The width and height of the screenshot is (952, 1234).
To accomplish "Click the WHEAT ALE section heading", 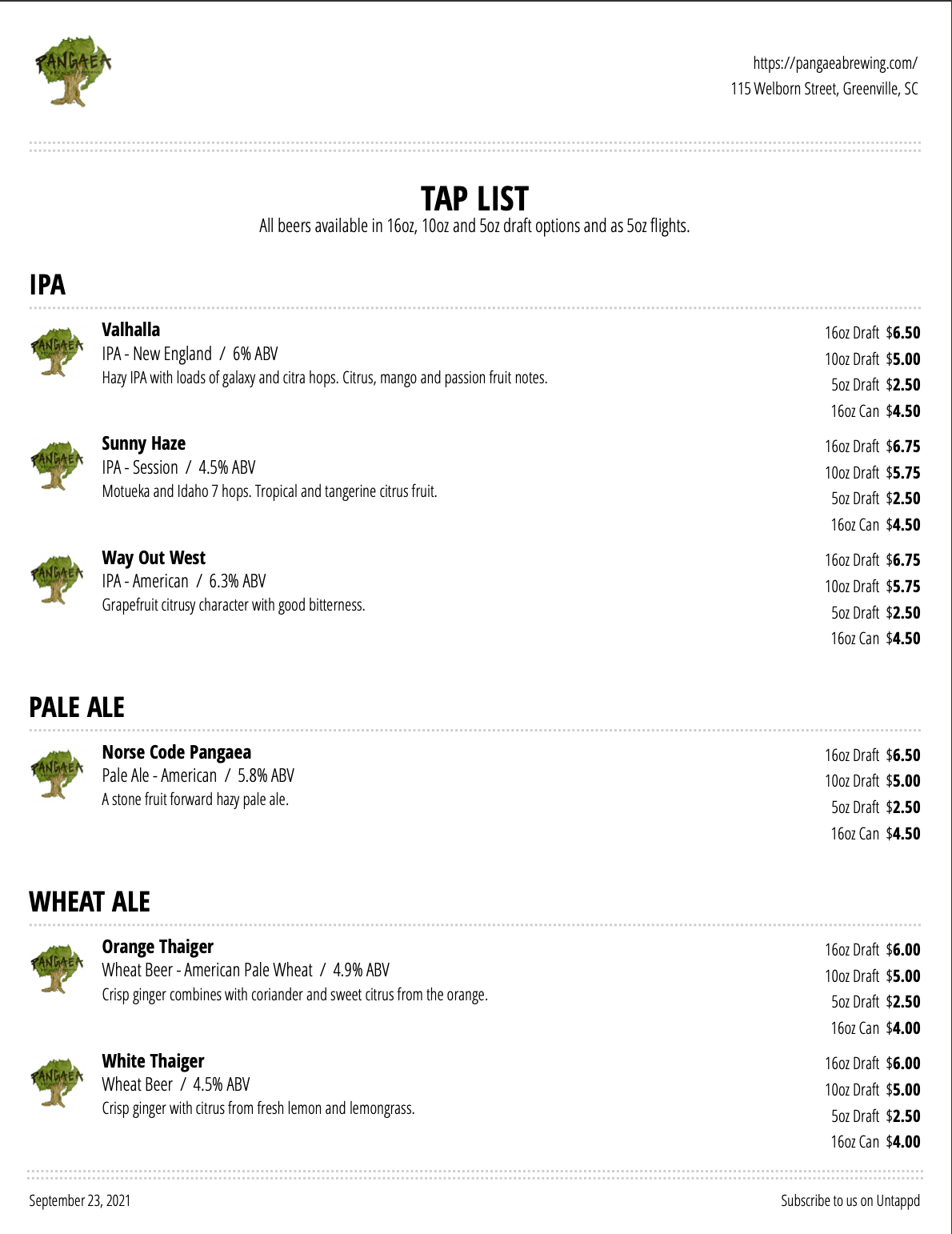I will [x=90, y=902].
